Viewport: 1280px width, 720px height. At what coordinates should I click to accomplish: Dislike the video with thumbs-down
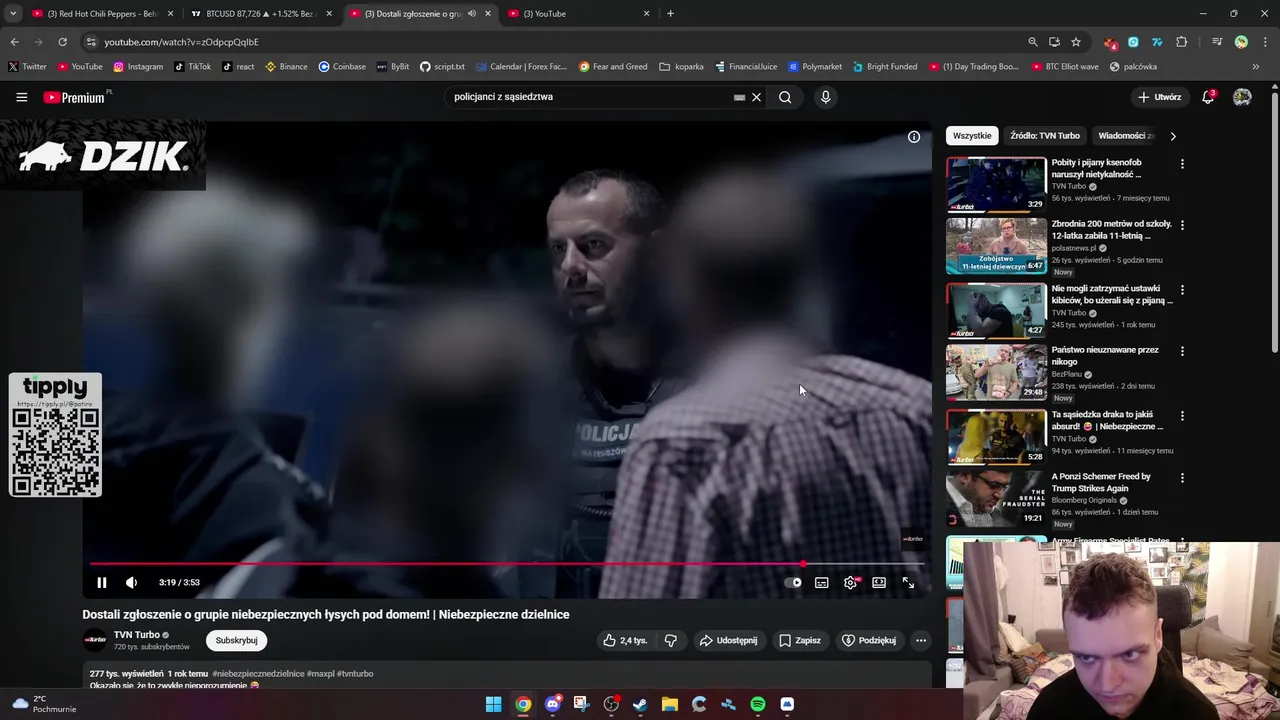coord(671,640)
